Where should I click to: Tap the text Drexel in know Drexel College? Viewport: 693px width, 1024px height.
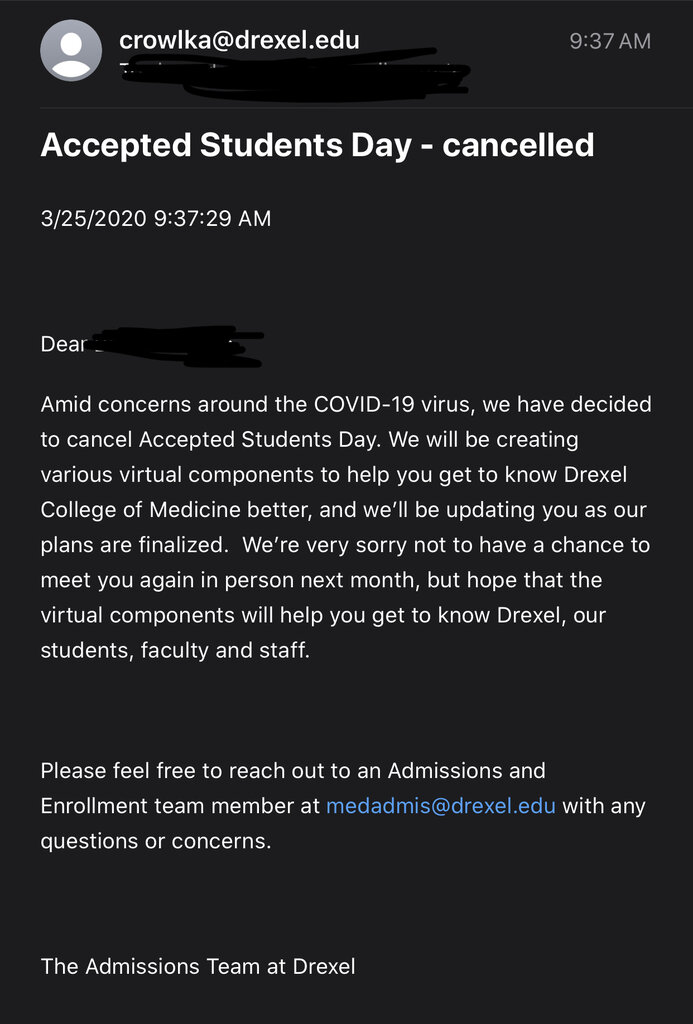595,474
